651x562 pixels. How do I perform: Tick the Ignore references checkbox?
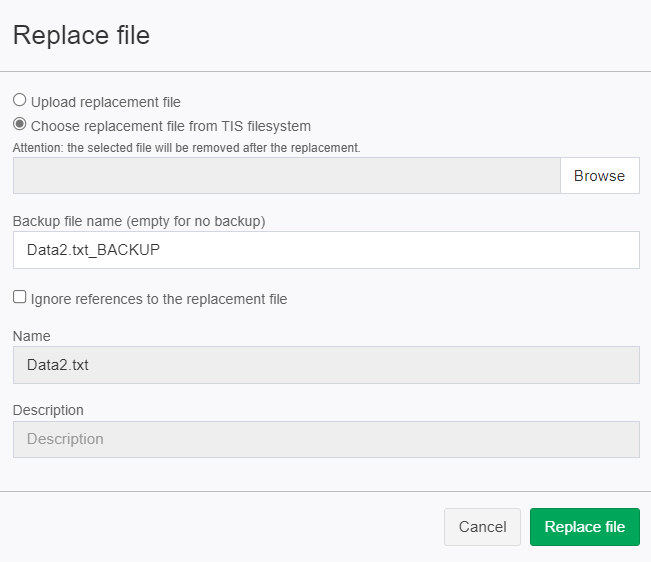(x=20, y=297)
